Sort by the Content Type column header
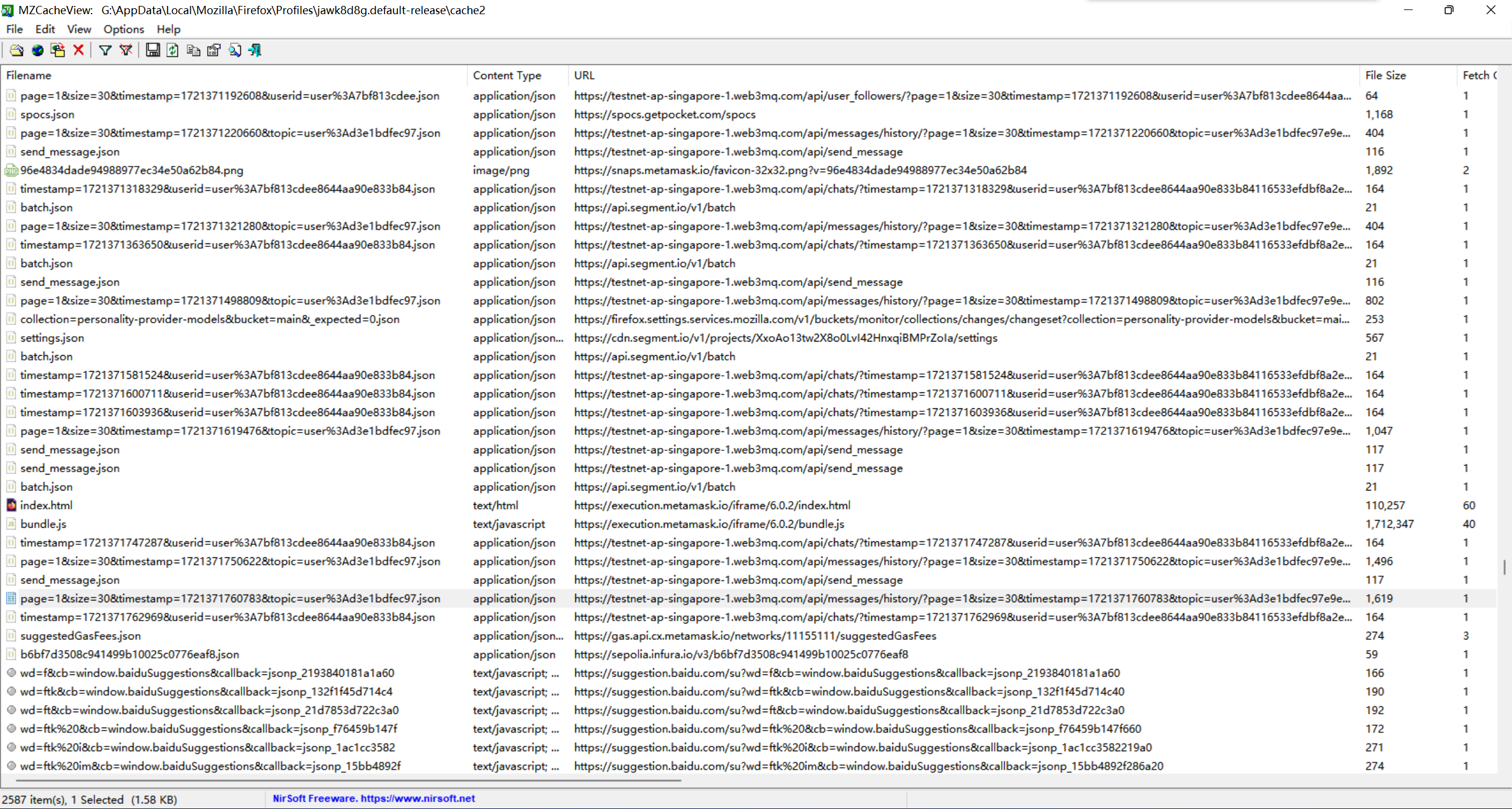The height and width of the screenshot is (809, 1512). tap(507, 75)
